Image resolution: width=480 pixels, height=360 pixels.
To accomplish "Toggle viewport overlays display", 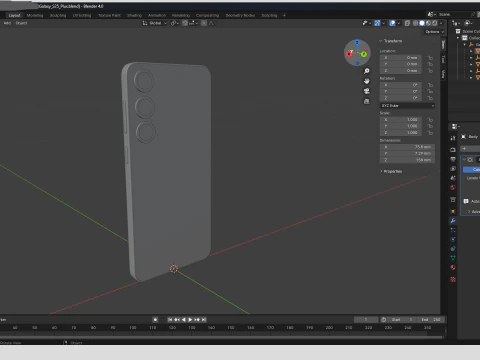I will tap(392, 23).
